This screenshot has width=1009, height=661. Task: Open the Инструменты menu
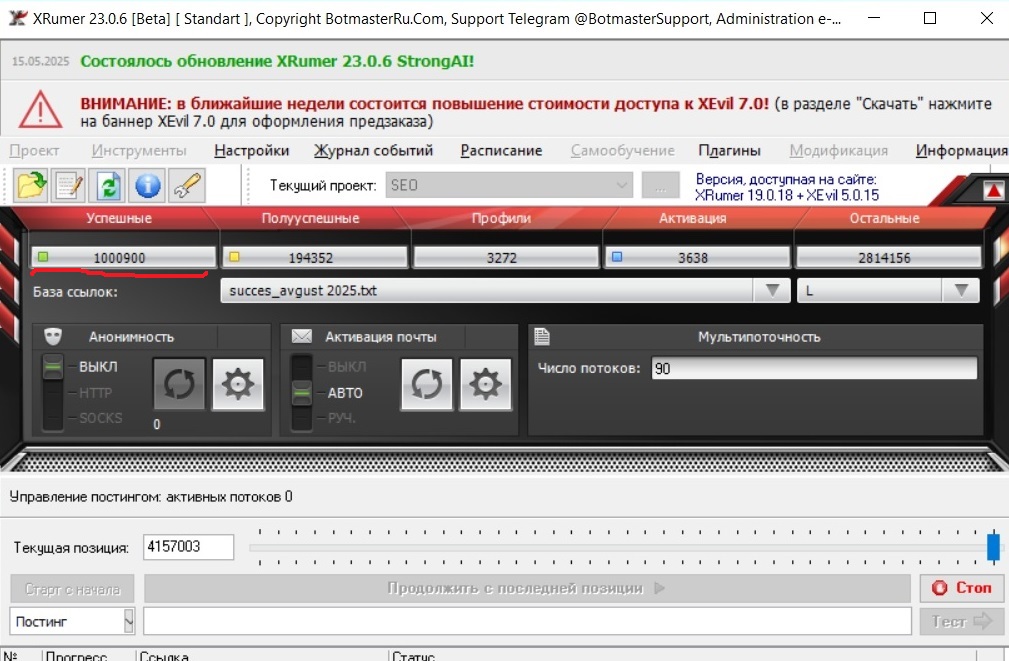[139, 151]
